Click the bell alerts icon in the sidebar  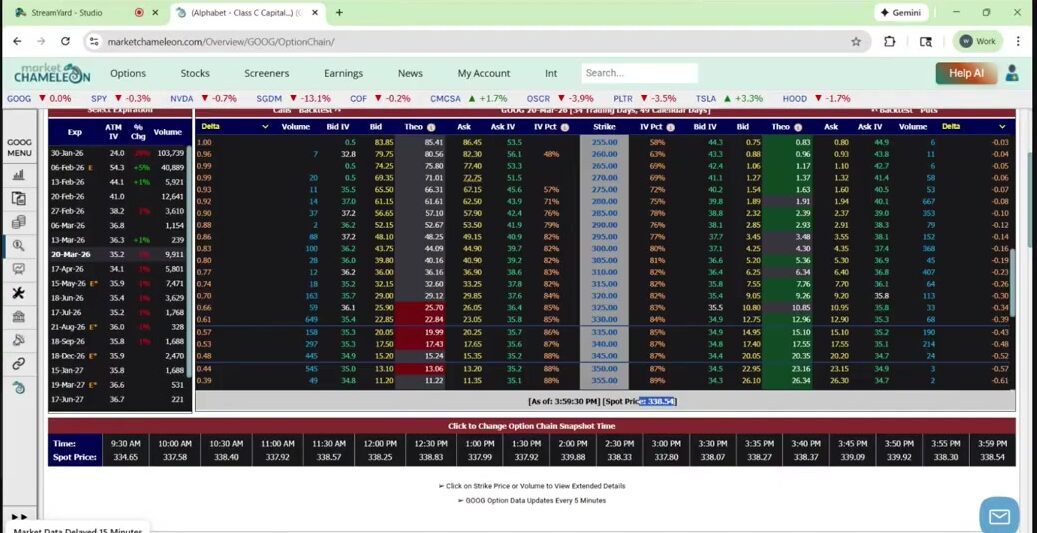pos(19,341)
